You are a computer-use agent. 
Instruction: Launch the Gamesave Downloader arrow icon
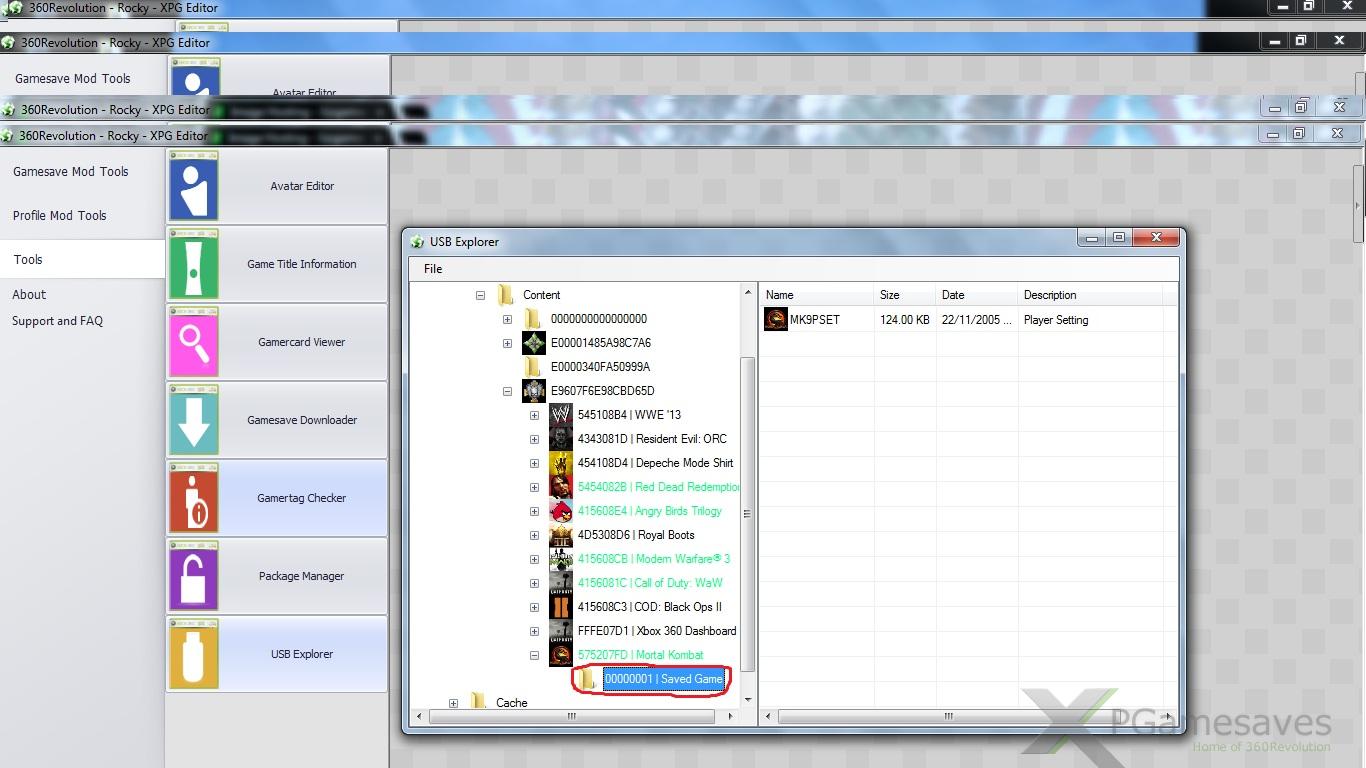click(x=194, y=420)
